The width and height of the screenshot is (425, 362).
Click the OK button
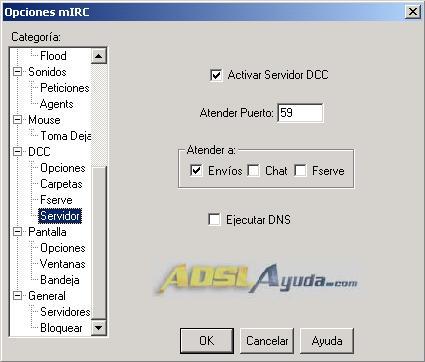207,341
